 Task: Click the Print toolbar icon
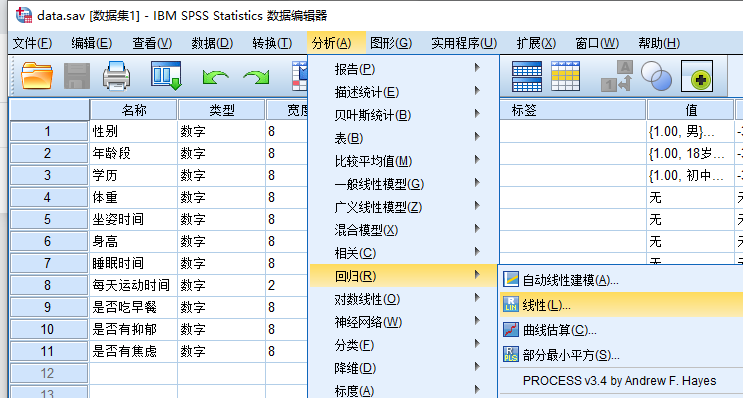pos(117,76)
